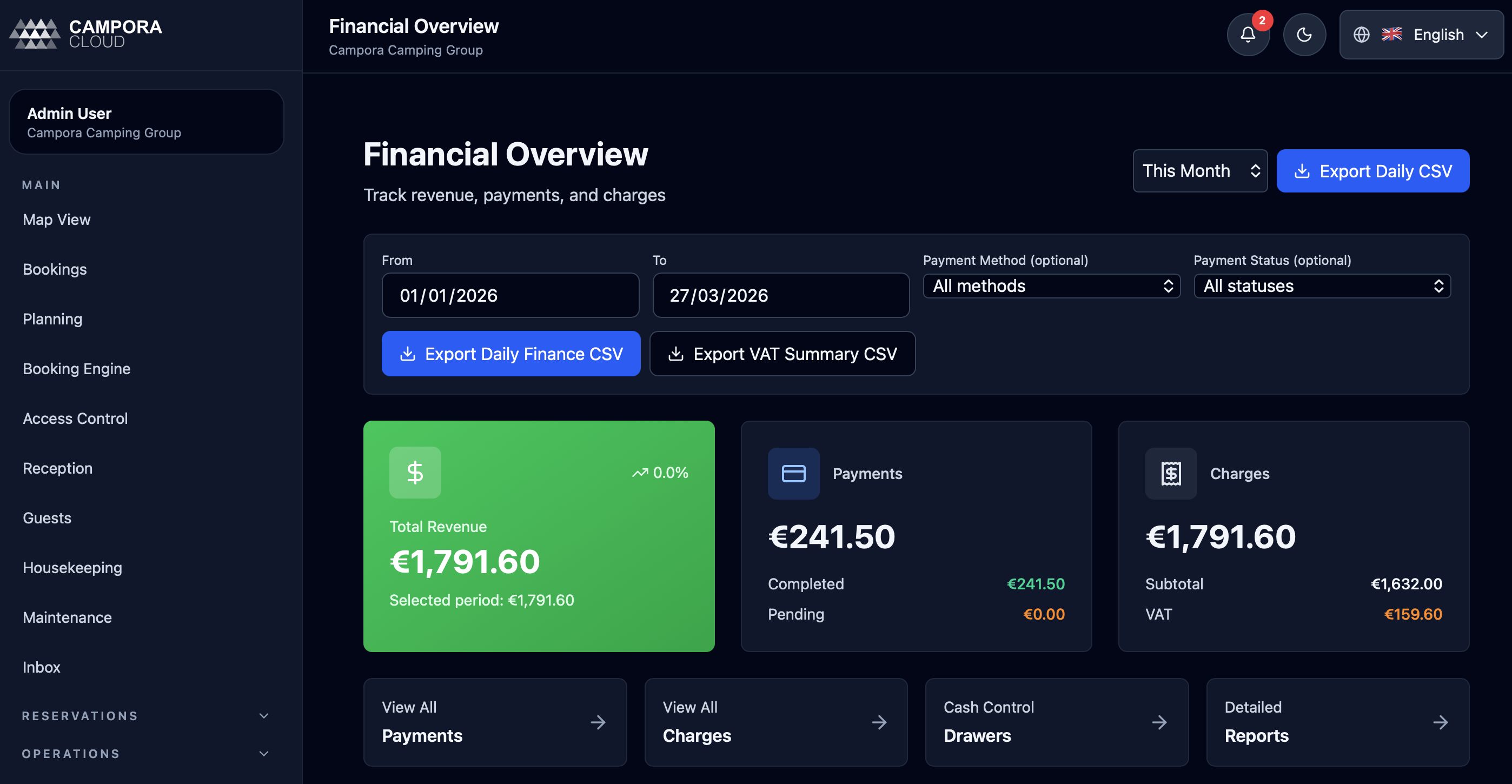
Task: Click Export Daily Finance CSV
Action: pyautogui.click(x=510, y=354)
